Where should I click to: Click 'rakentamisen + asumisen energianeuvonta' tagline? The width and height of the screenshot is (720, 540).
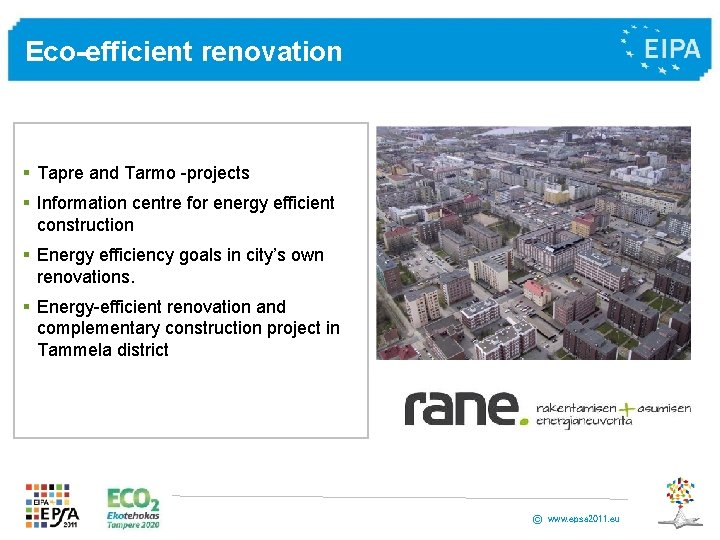click(x=613, y=414)
